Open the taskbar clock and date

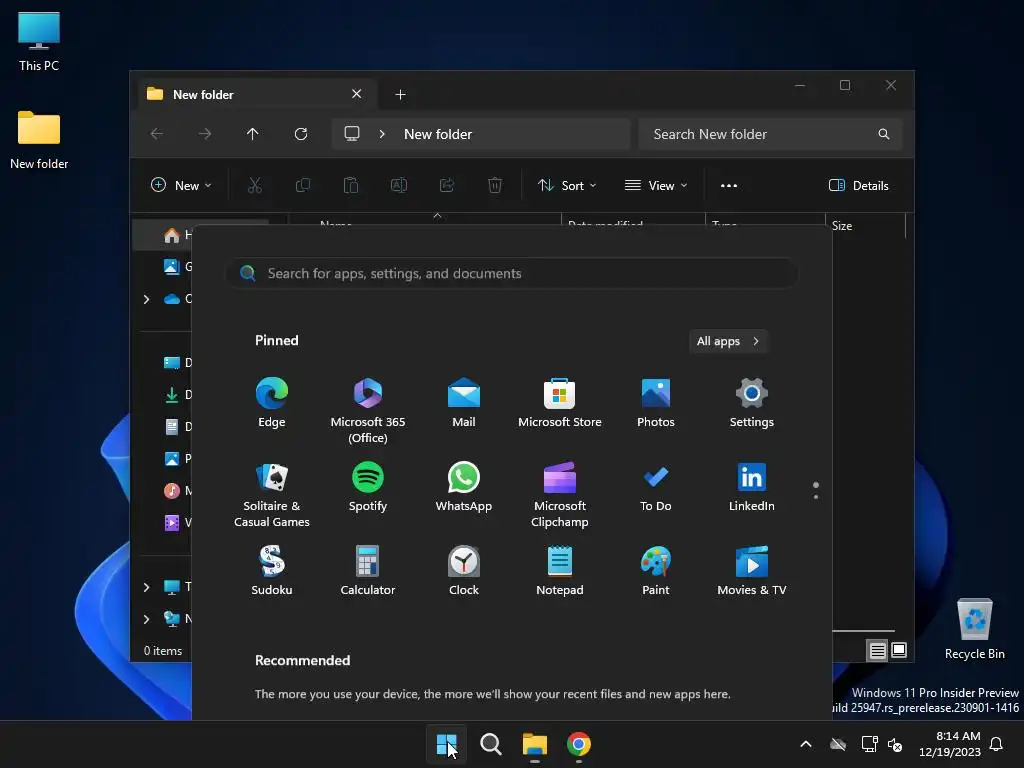950,744
